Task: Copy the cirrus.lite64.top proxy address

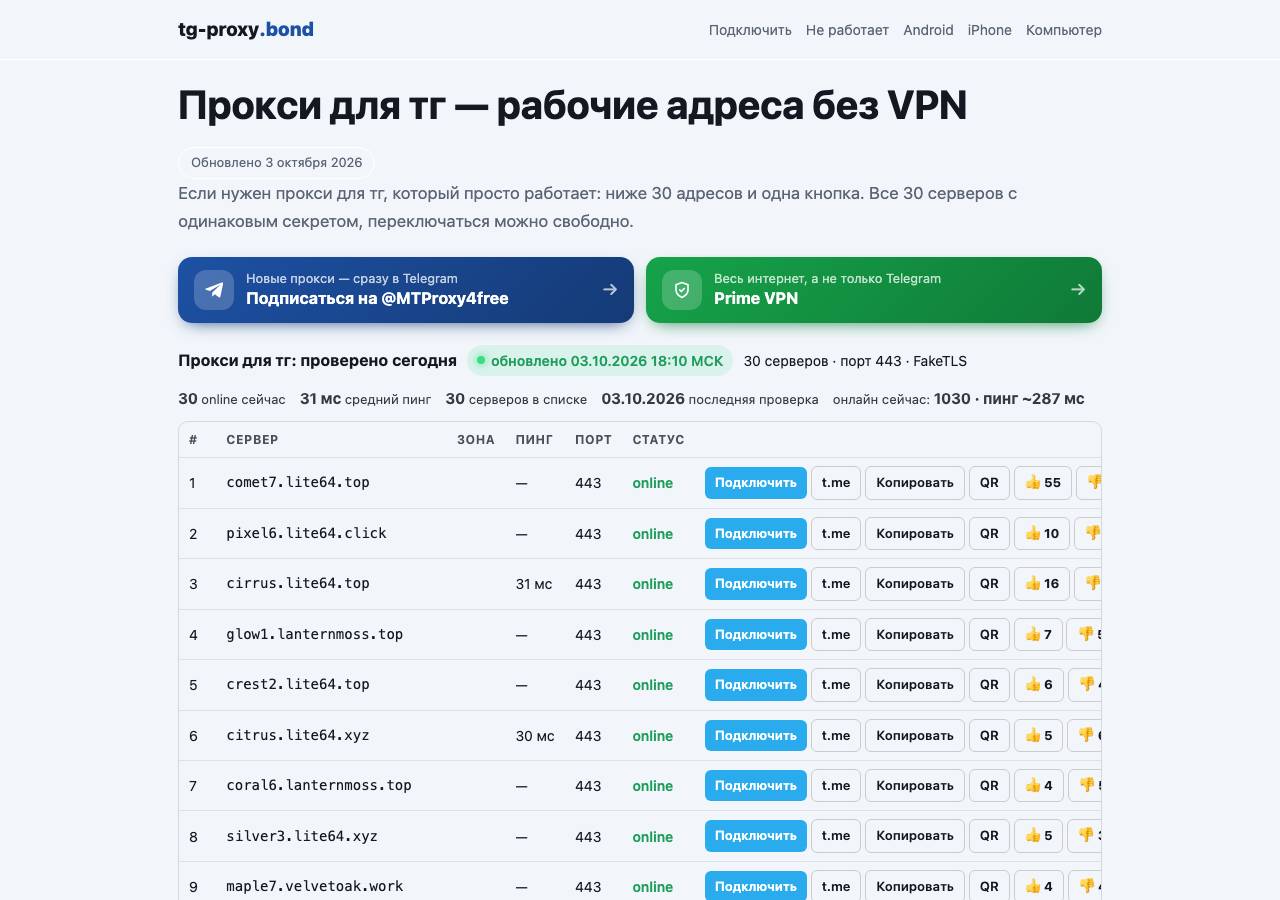Action: click(915, 584)
